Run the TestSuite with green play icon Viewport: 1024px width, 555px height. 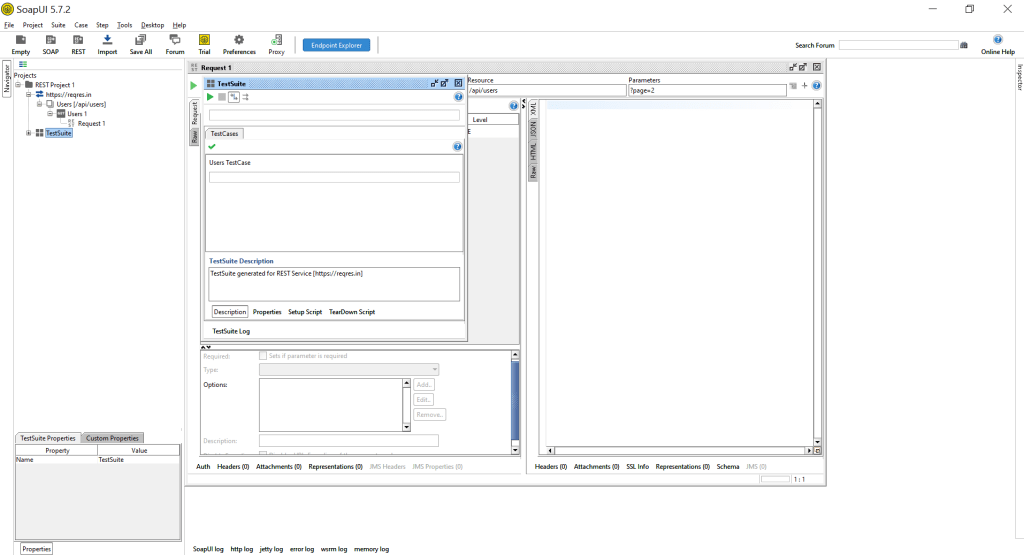point(210,97)
